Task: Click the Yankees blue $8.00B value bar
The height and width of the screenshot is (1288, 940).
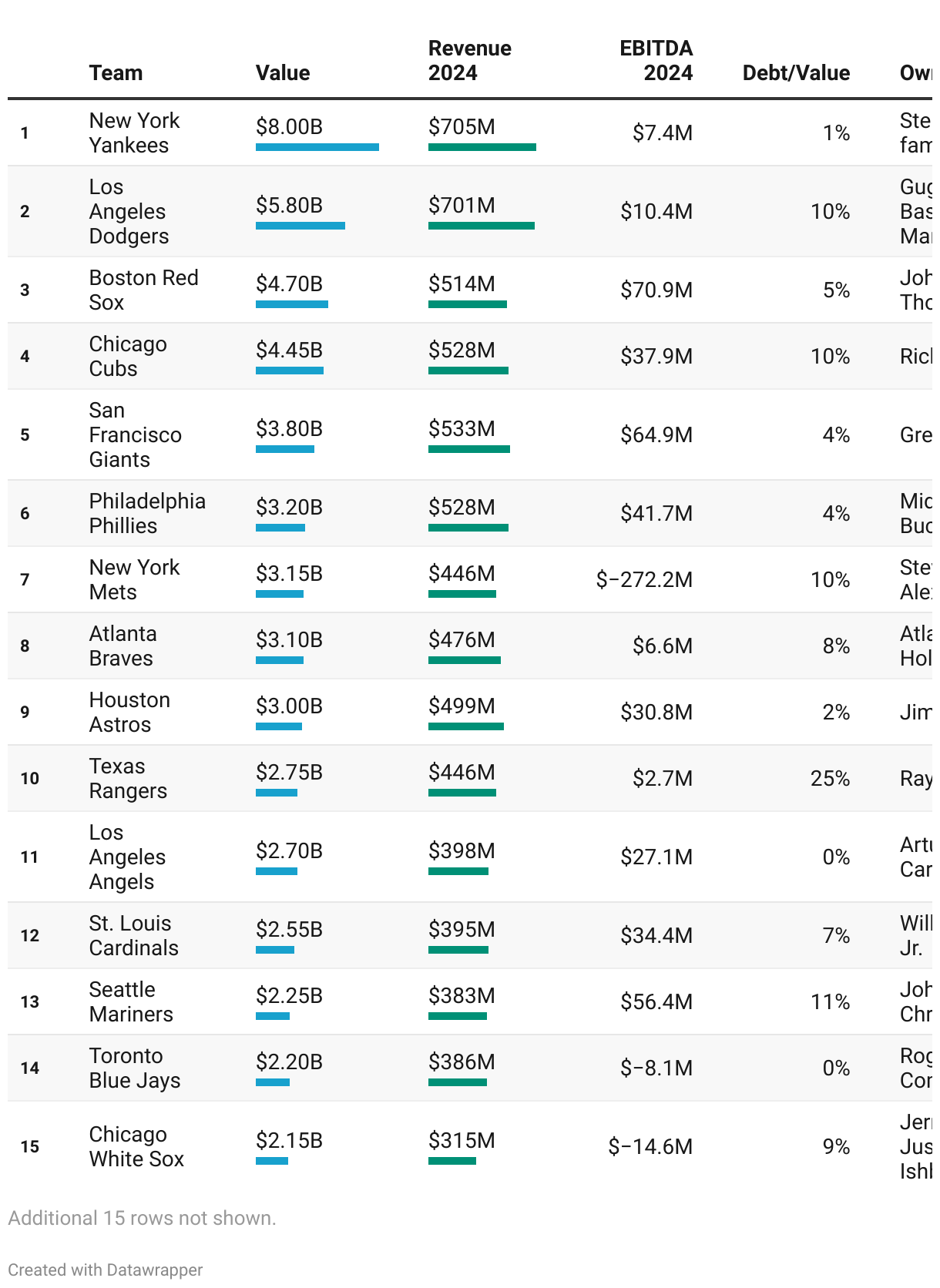Action: pyautogui.click(x=317, y=147)
